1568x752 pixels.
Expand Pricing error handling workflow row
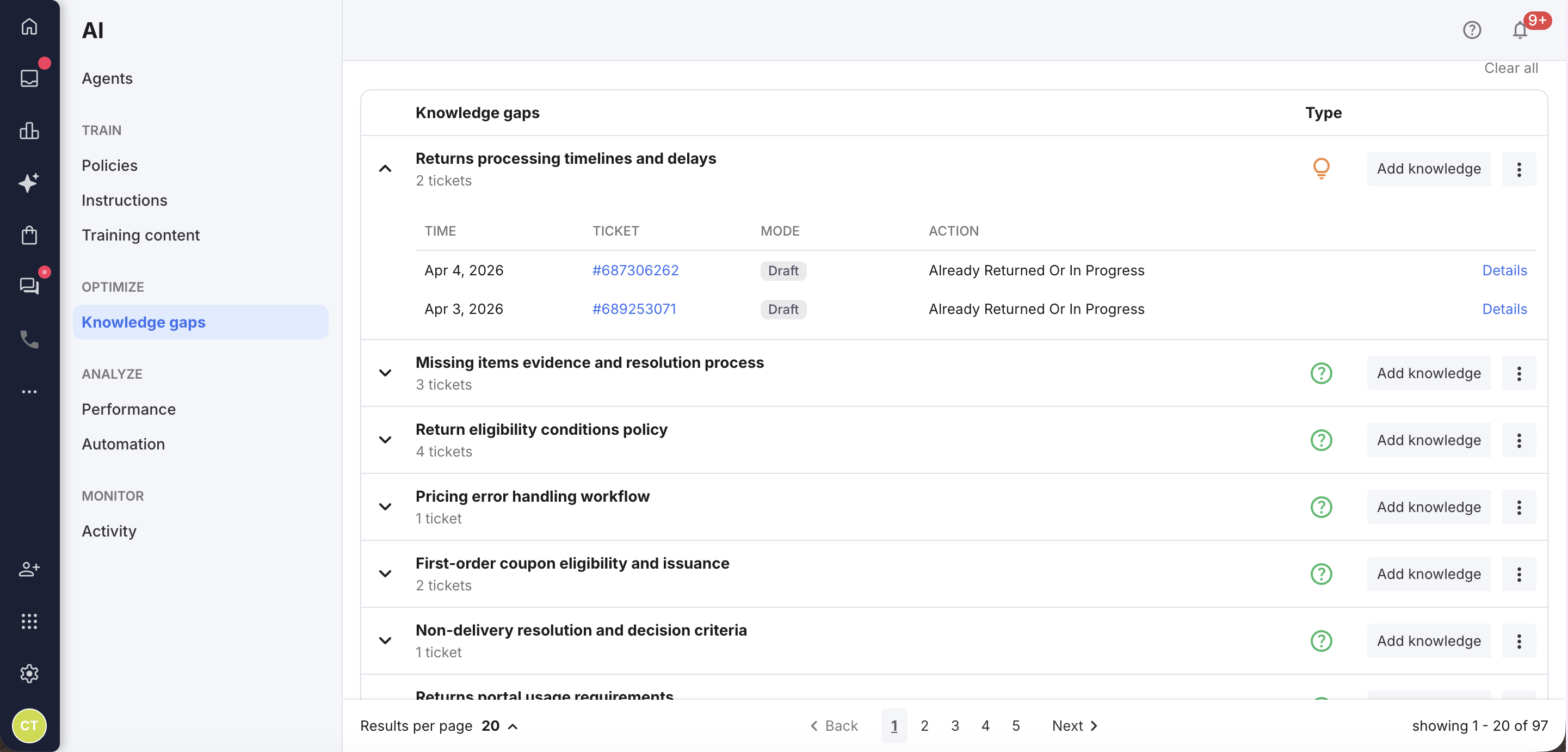[x=385, y=507]
